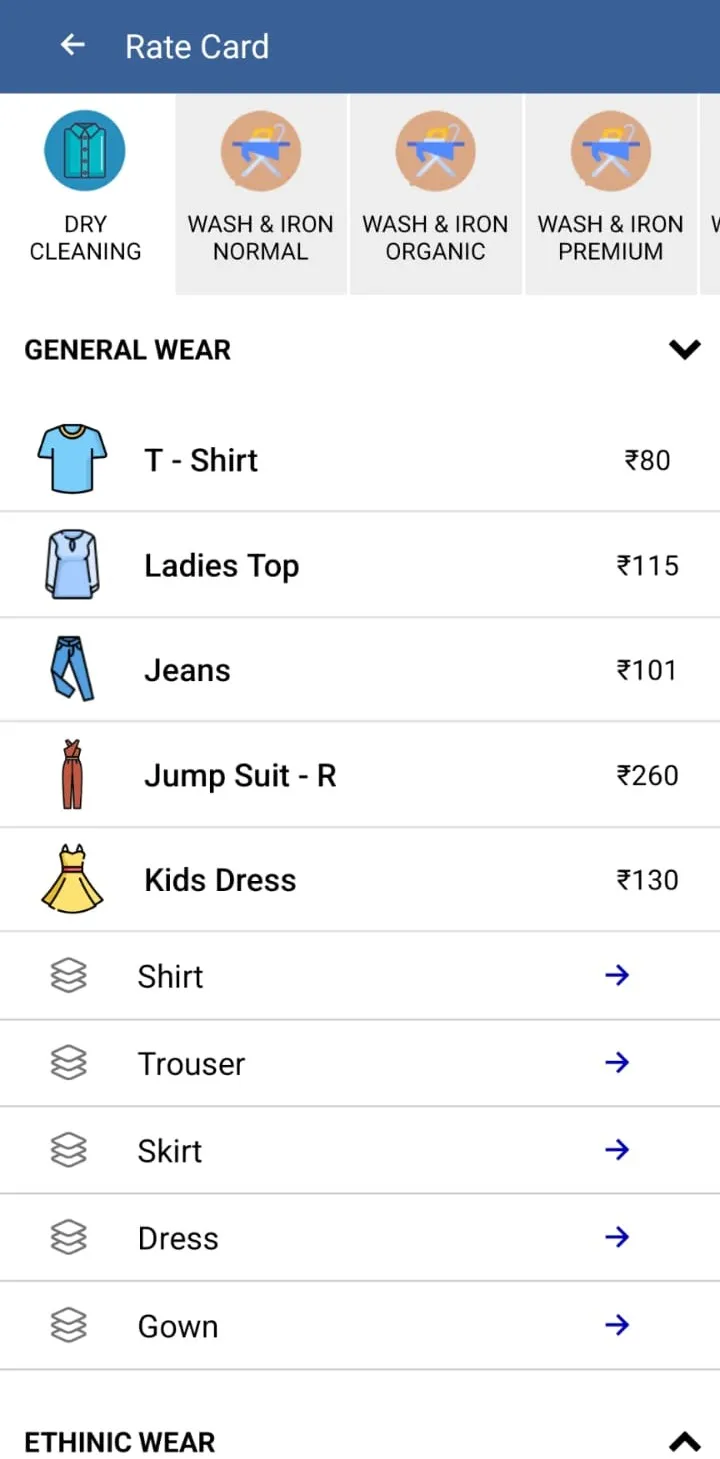Switch to Wash & Iron Organic tab

[435, 194]
